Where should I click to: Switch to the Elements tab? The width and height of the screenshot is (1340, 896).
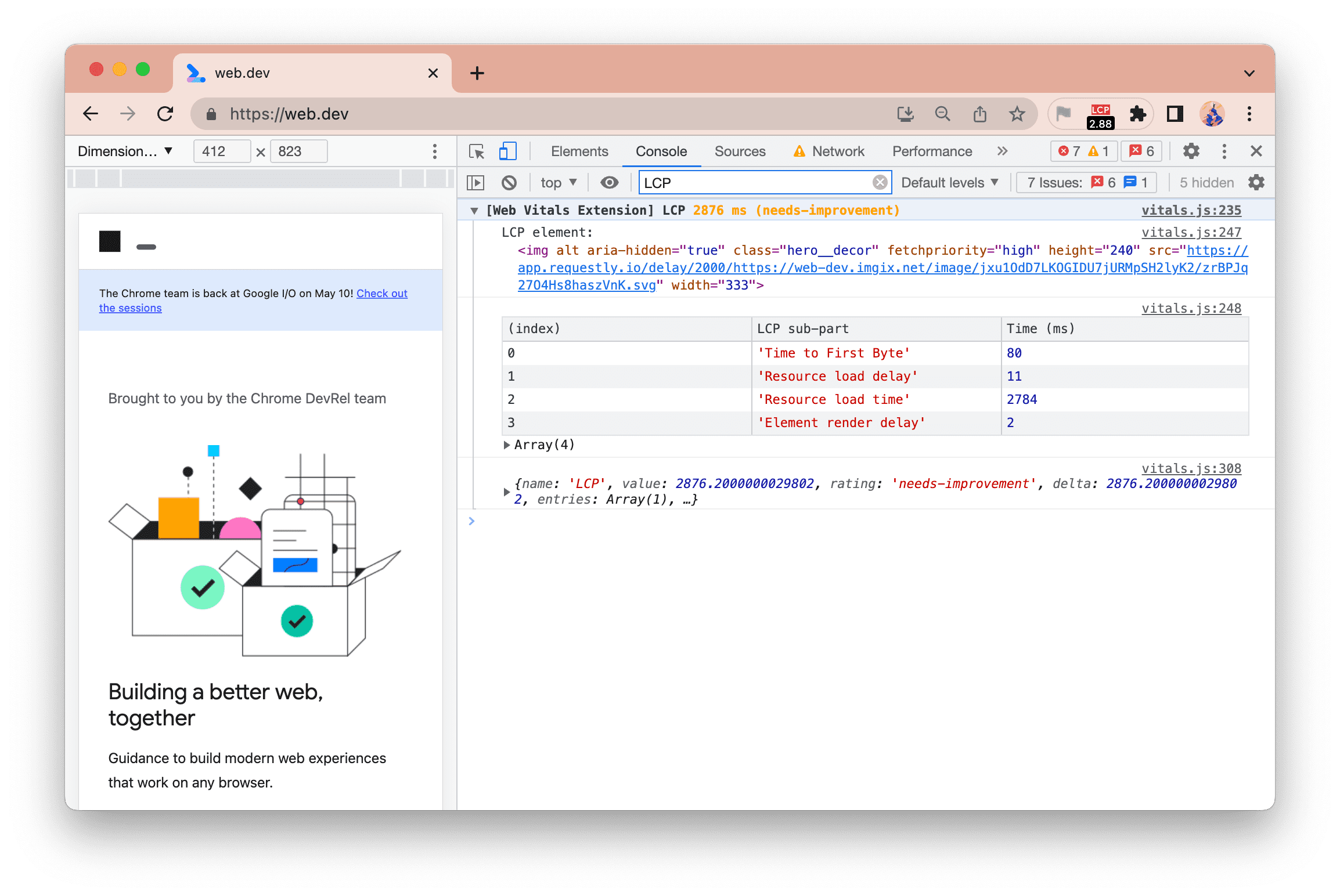[578, 151]
